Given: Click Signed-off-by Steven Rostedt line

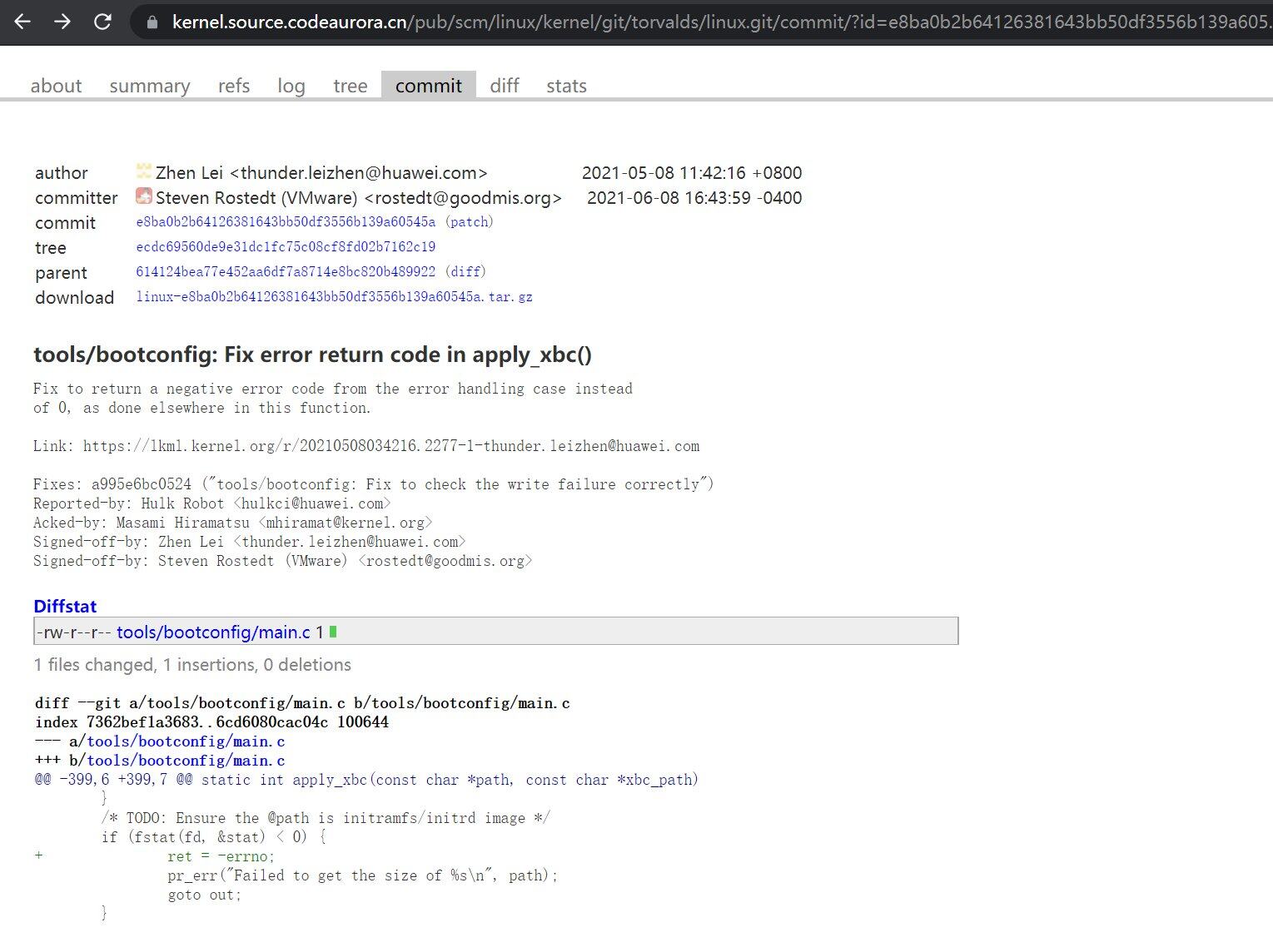Looking at the screenshot, I should [x=283, y=561].
